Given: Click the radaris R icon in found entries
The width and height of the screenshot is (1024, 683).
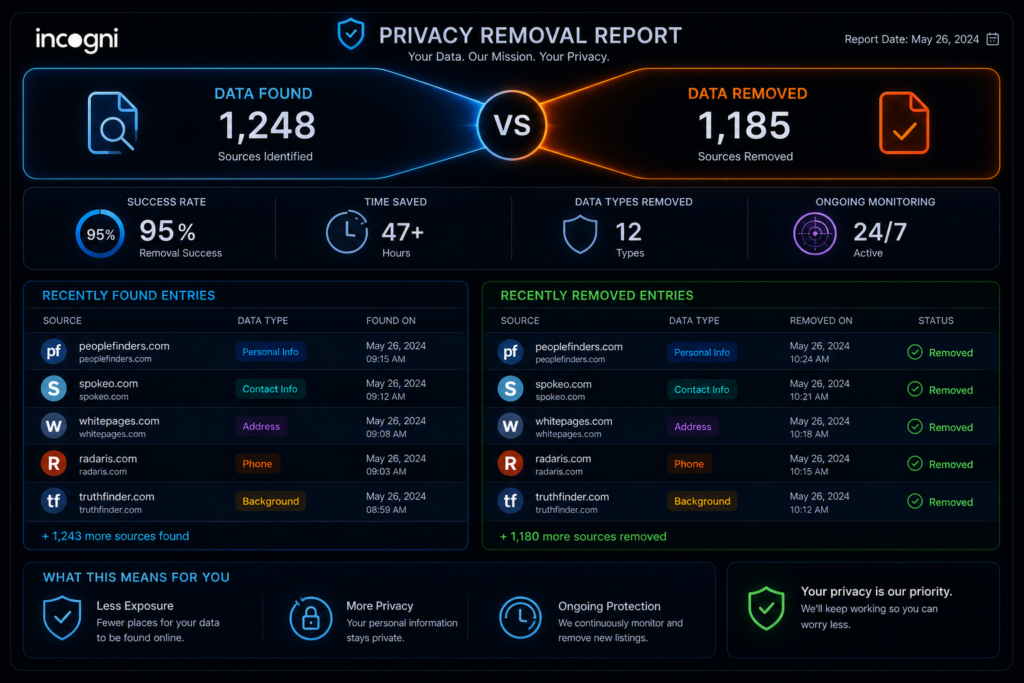Looking at the screenshot, I should tap(54, 464).
